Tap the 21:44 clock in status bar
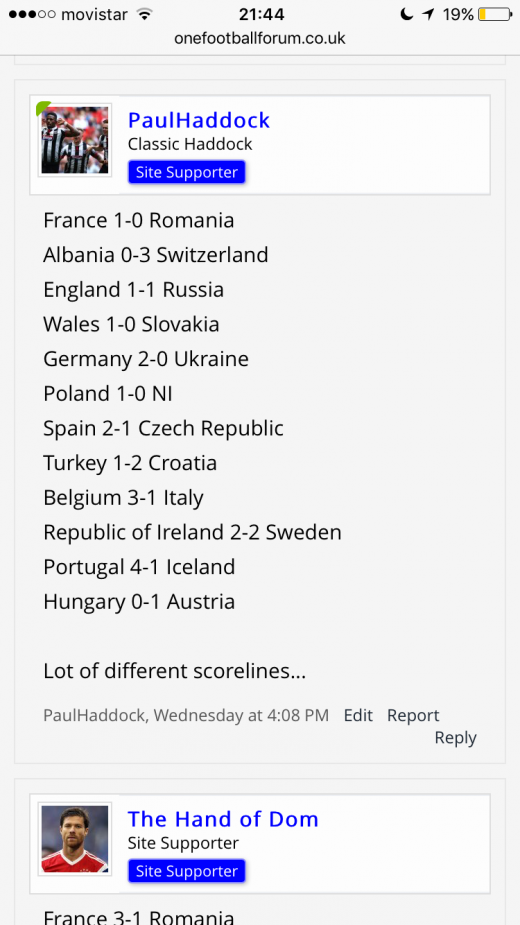The height and width of the screenshot is (925, 520). (x=261, y=14)
